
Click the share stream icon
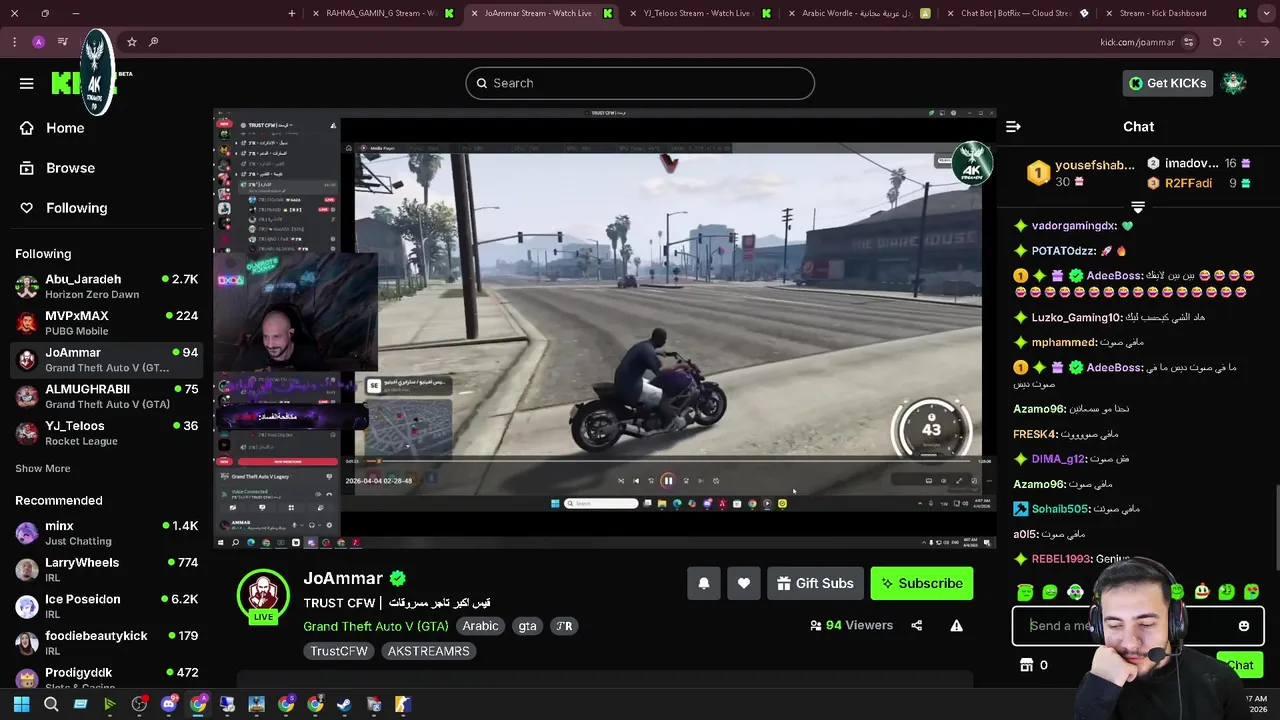917,626
